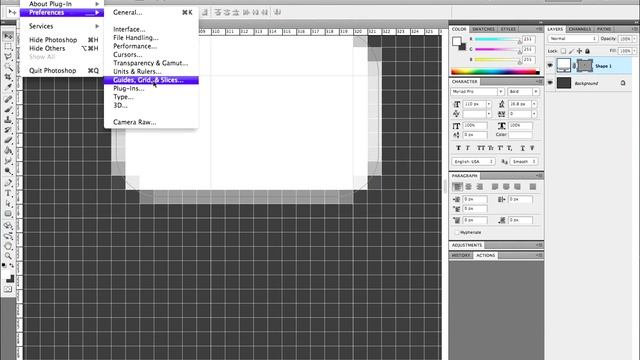Open the Color panel options menu

539,29
